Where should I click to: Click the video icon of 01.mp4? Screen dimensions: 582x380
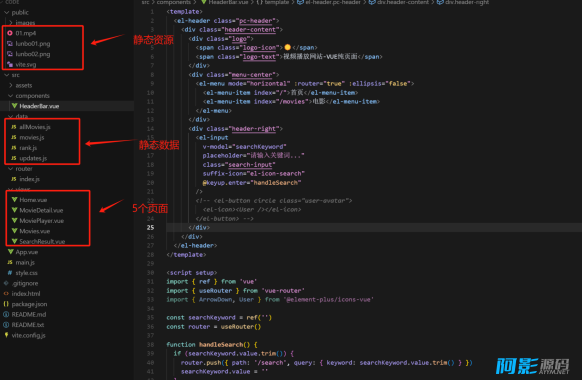(10, 33)
